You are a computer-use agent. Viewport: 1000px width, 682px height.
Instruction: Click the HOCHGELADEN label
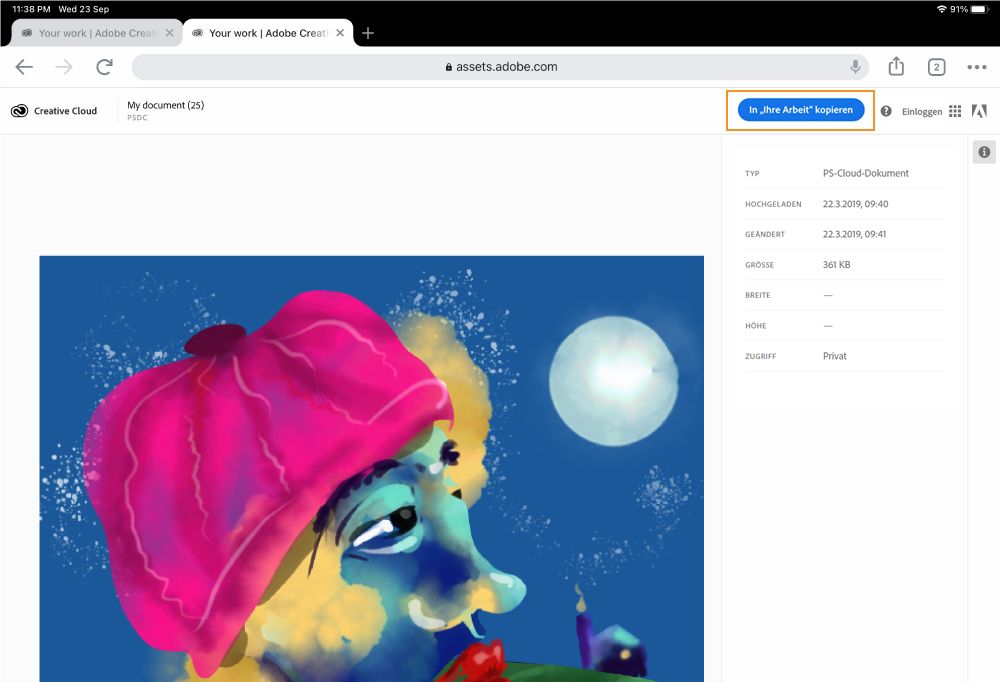pos(773,204)
